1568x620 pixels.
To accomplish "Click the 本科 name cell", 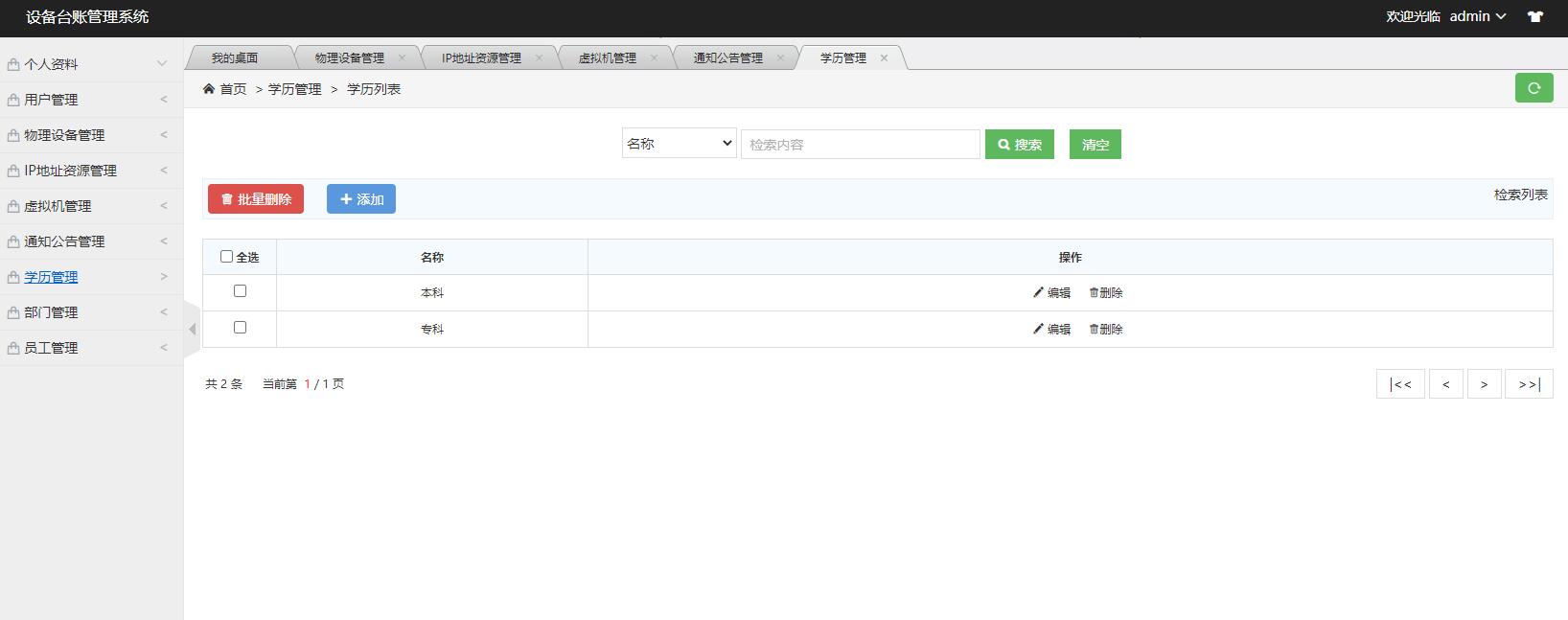I will [432, 292].
